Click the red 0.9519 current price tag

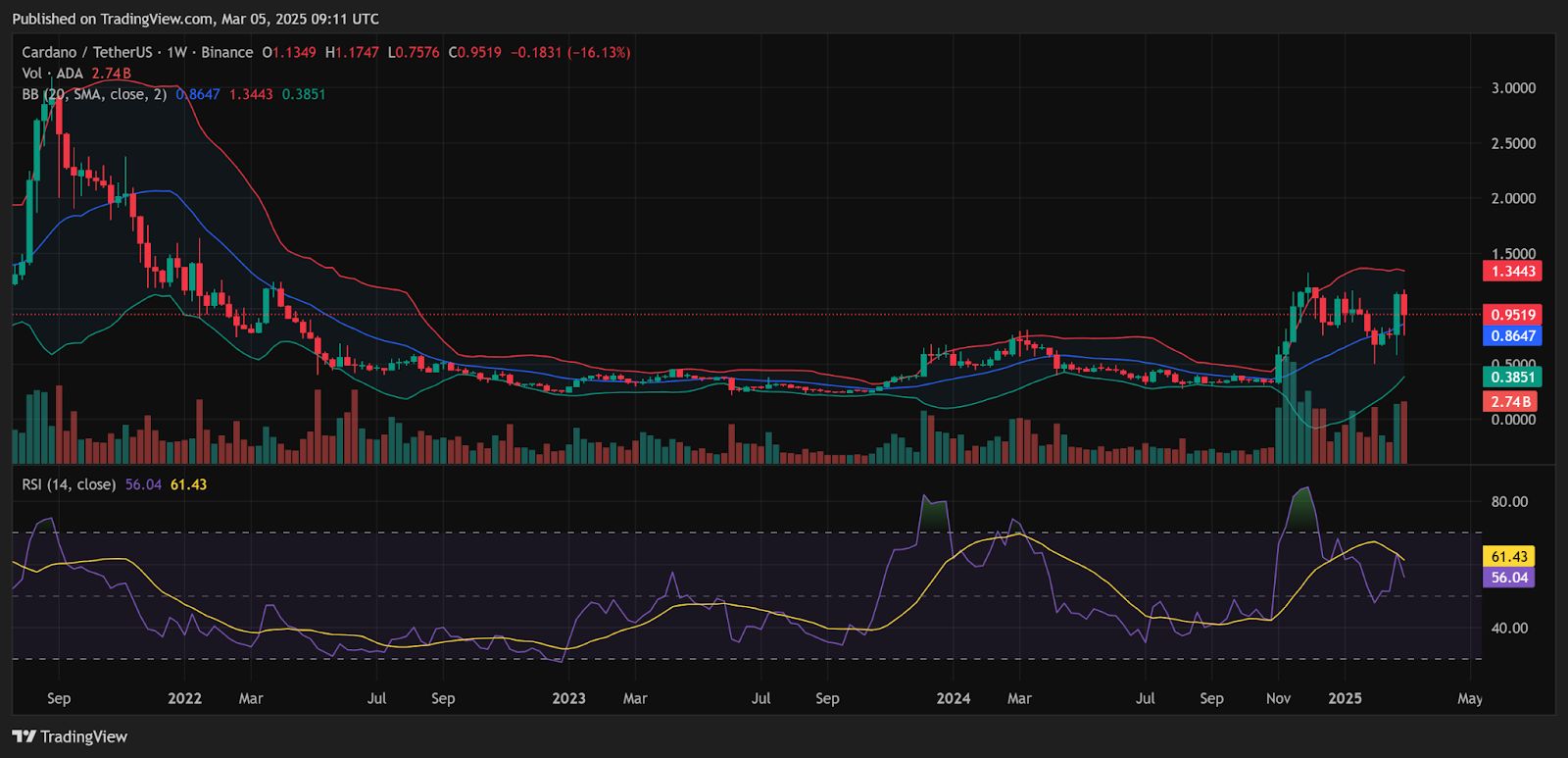pyautogui.click(x=1512, y=315)
